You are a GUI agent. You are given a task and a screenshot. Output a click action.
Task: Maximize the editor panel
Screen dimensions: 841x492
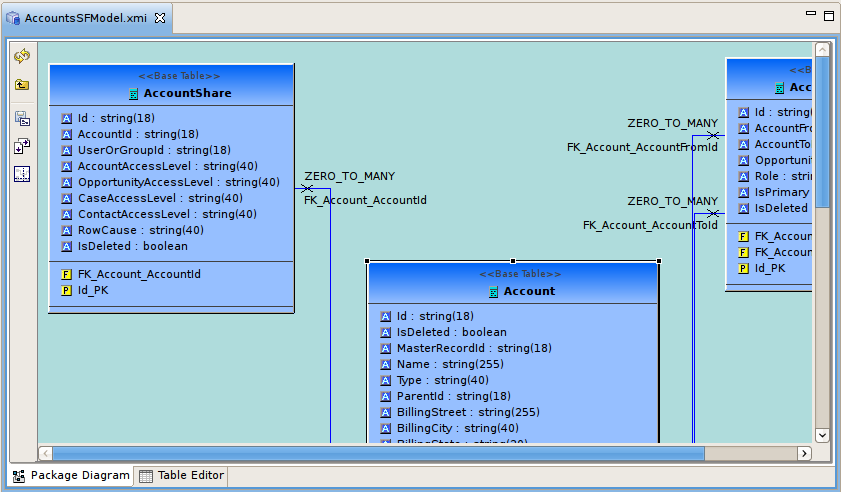pos(828,15)
